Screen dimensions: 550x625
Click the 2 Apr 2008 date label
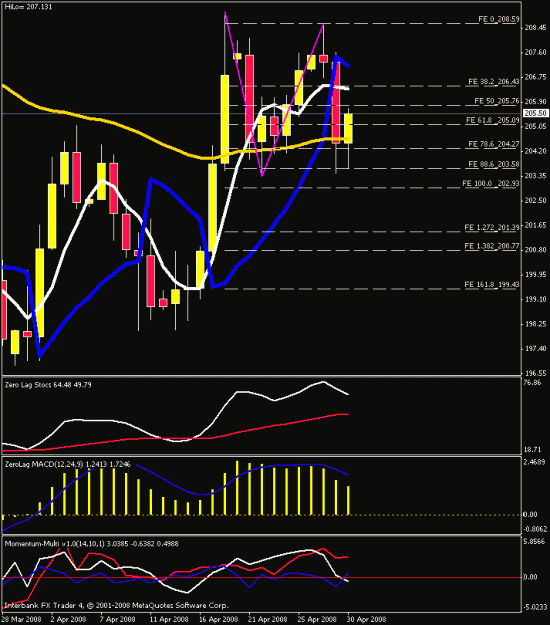coord(68,619)
